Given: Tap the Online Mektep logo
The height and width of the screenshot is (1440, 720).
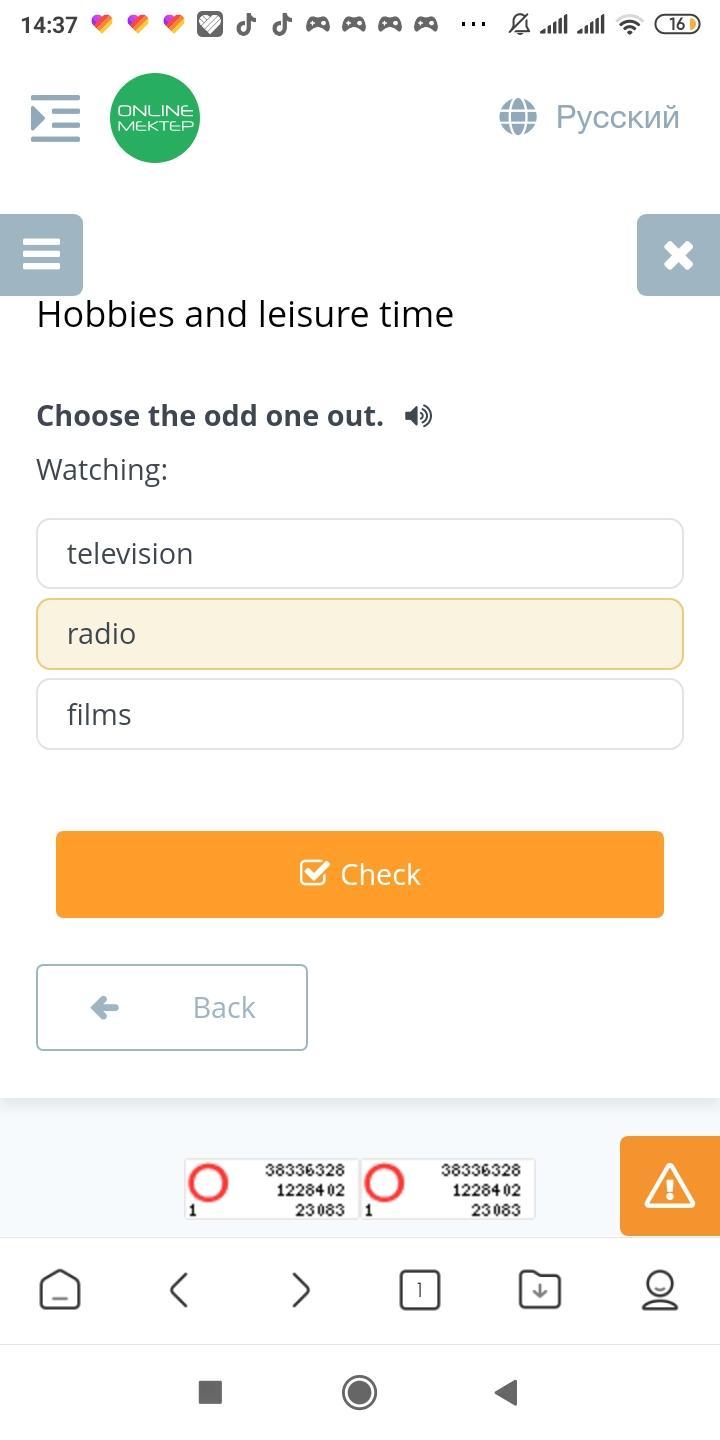Looking at the screenshot, I should point(155,118).
